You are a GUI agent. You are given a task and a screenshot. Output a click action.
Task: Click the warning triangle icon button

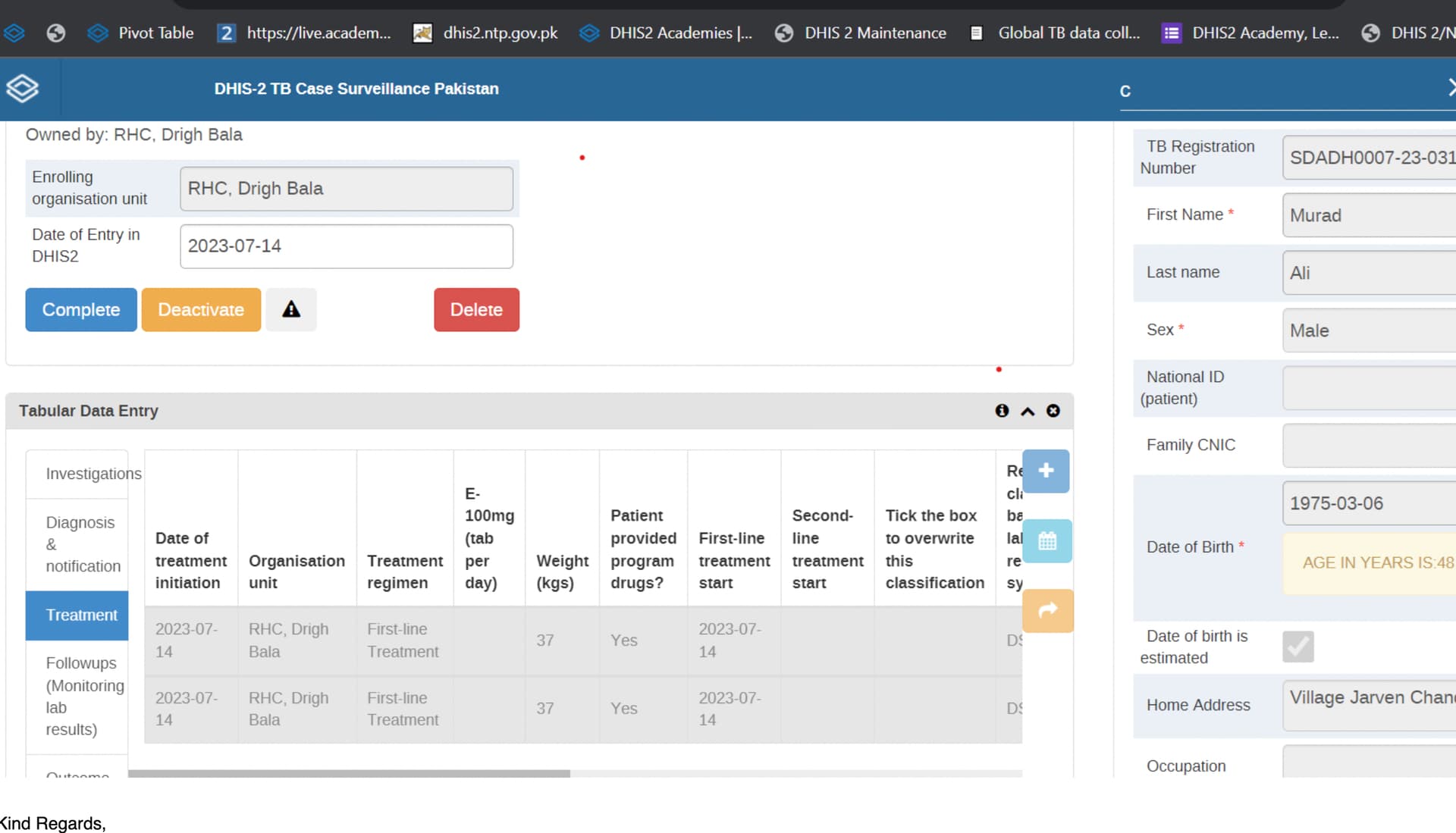click(x=291, y=309)
